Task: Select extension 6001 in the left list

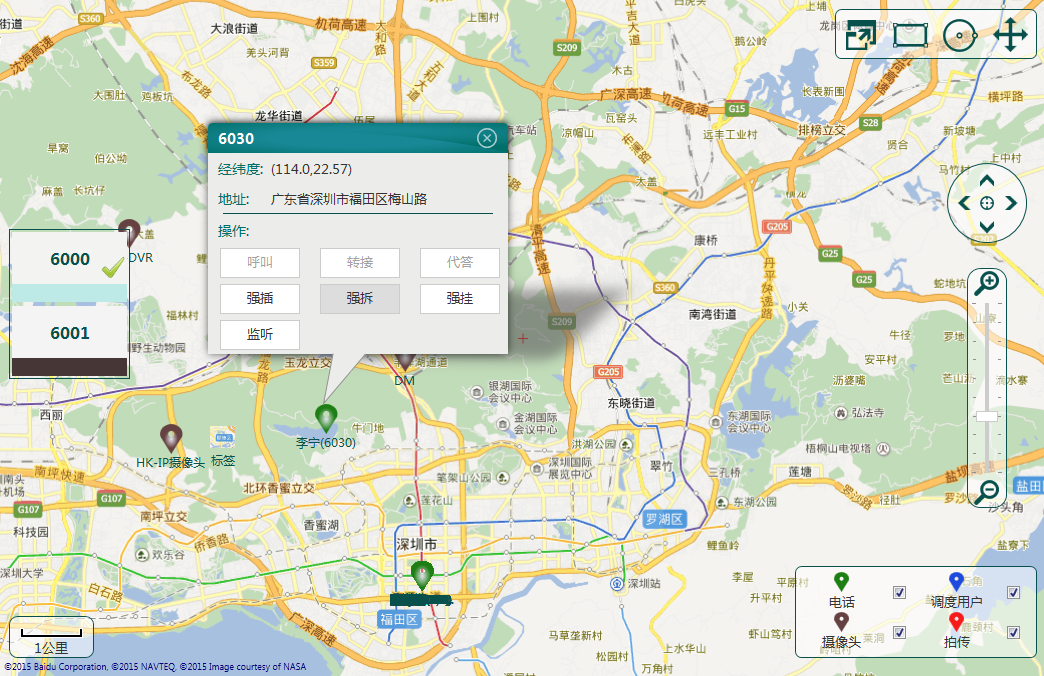Action: point(70,333)
